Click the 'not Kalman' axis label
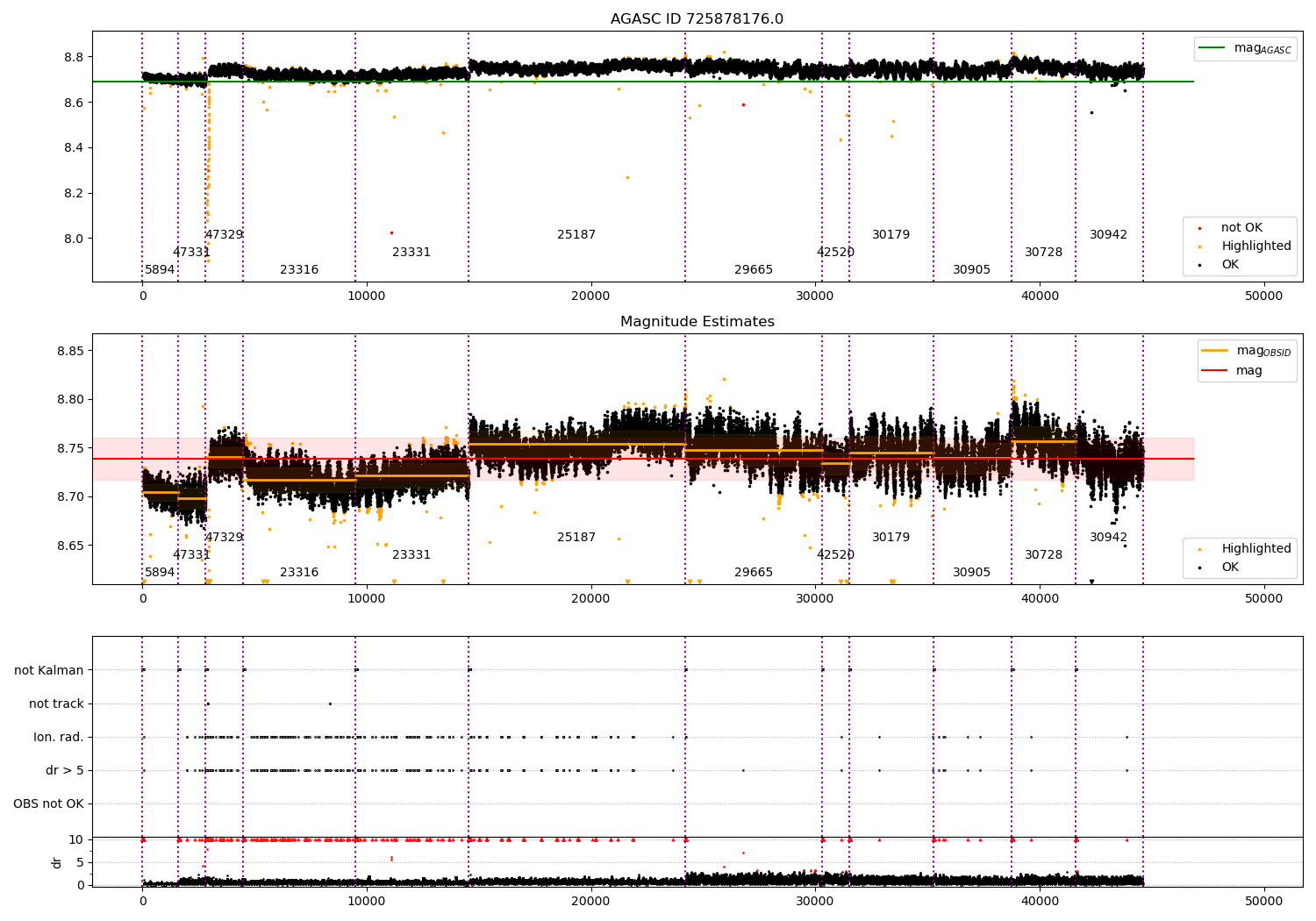This screenshot has height=921, width=1316. tap(49, 671)
